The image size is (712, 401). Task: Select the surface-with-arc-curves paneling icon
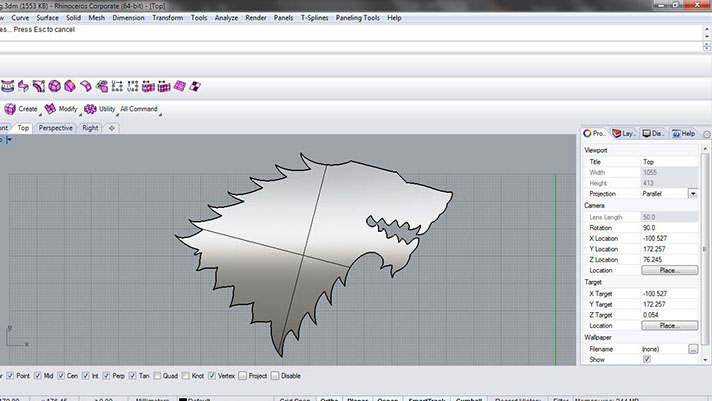coord(39,86)
